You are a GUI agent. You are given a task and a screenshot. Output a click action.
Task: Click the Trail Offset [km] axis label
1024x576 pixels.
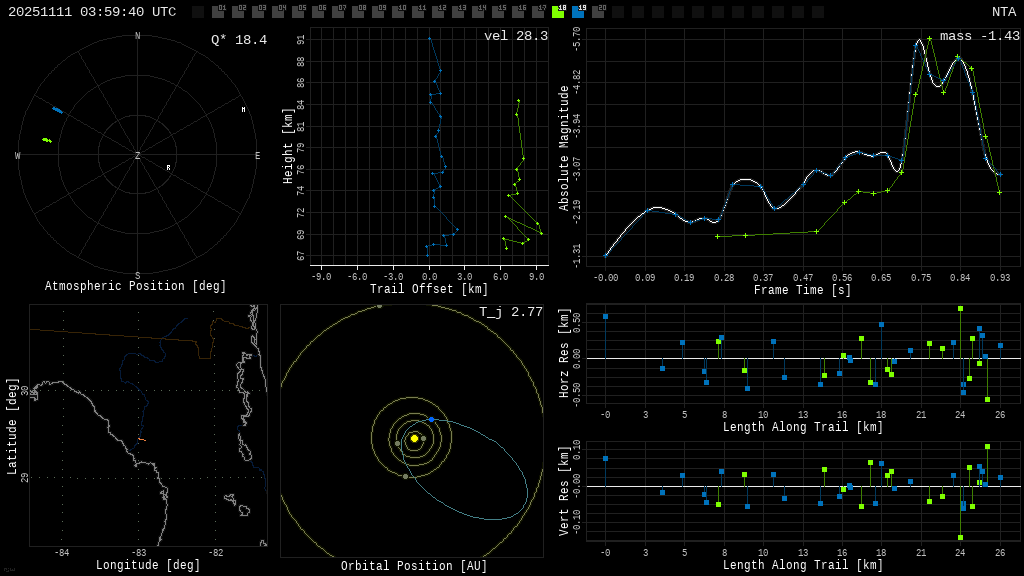point(429,289)
